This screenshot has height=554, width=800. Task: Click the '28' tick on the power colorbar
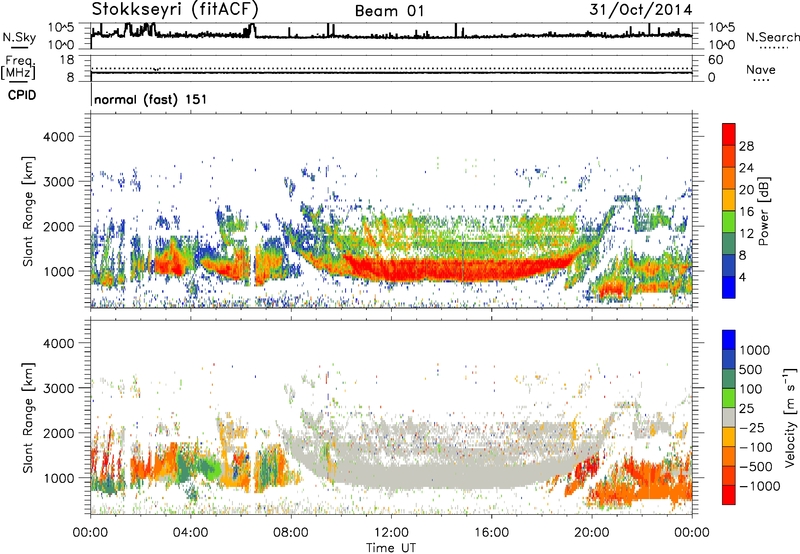click(746, 146)
